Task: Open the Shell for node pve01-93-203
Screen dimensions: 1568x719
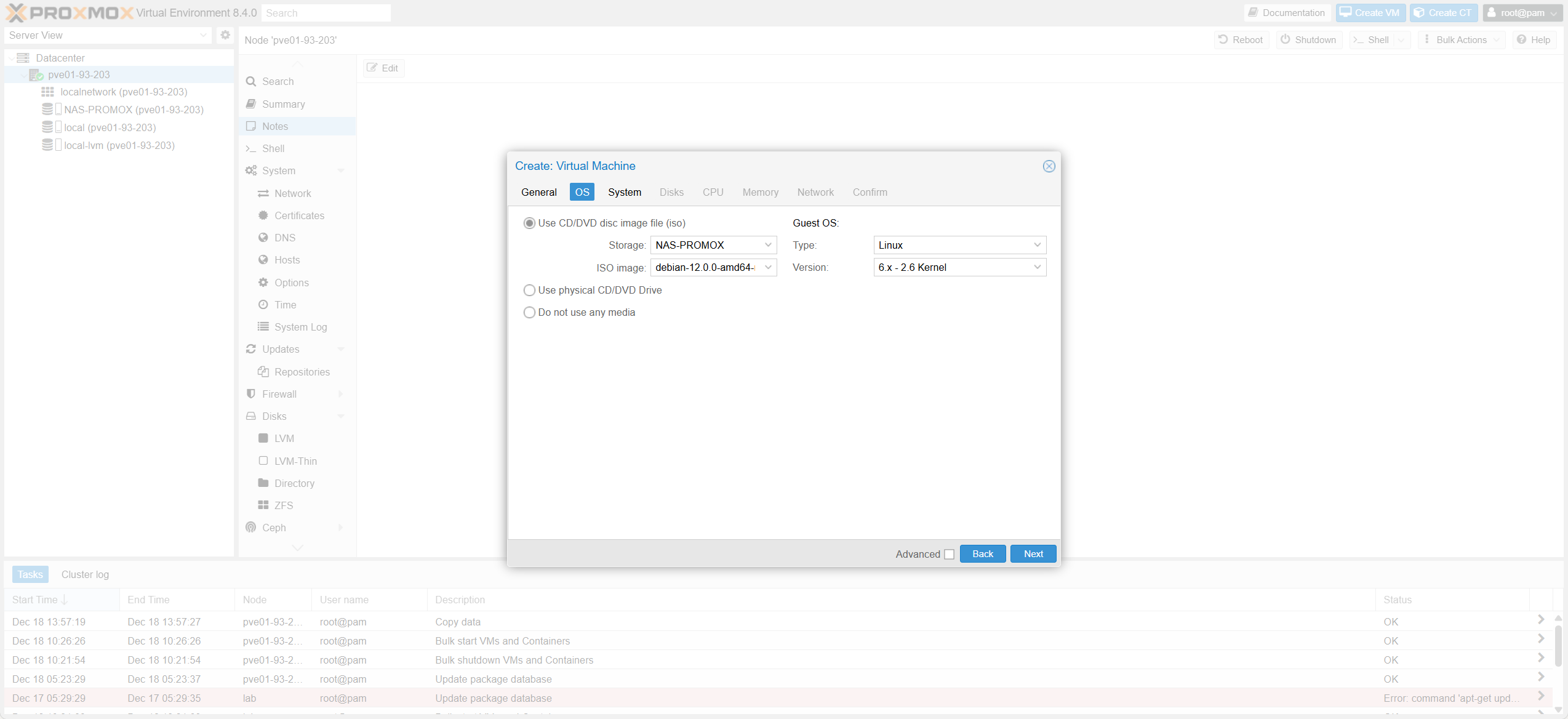Action: pyautogui.click(x=273, y=148)
